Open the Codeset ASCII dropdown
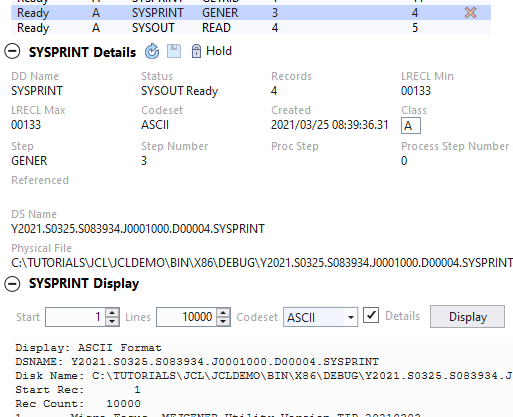This screenshot has width=513, height=417. tap(350, 317)
